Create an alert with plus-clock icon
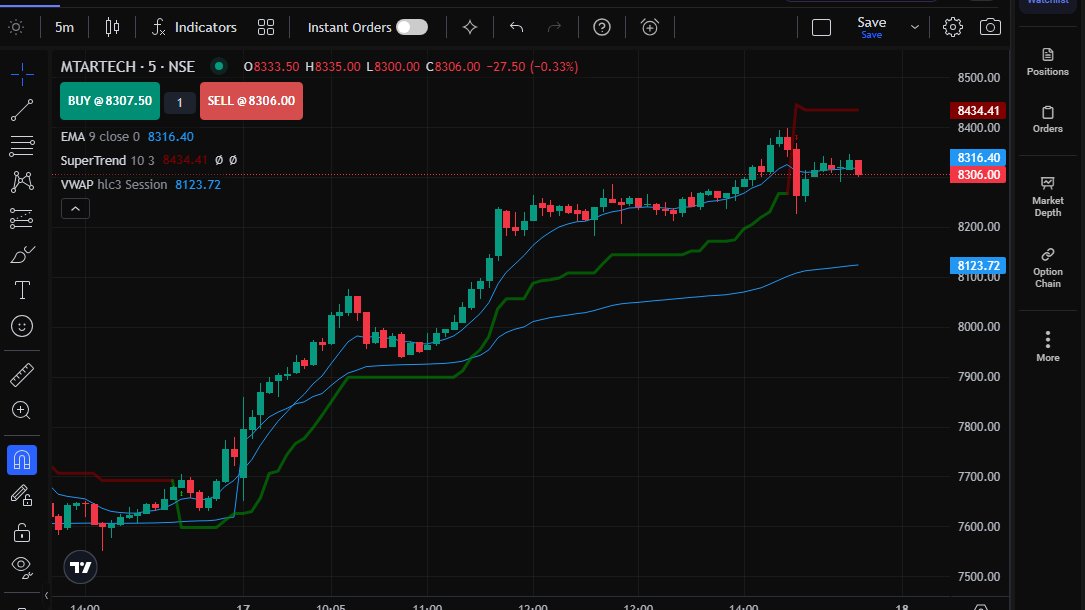Image resolution: width=1085 pixels, height=610 pixels. coord(650,27)
